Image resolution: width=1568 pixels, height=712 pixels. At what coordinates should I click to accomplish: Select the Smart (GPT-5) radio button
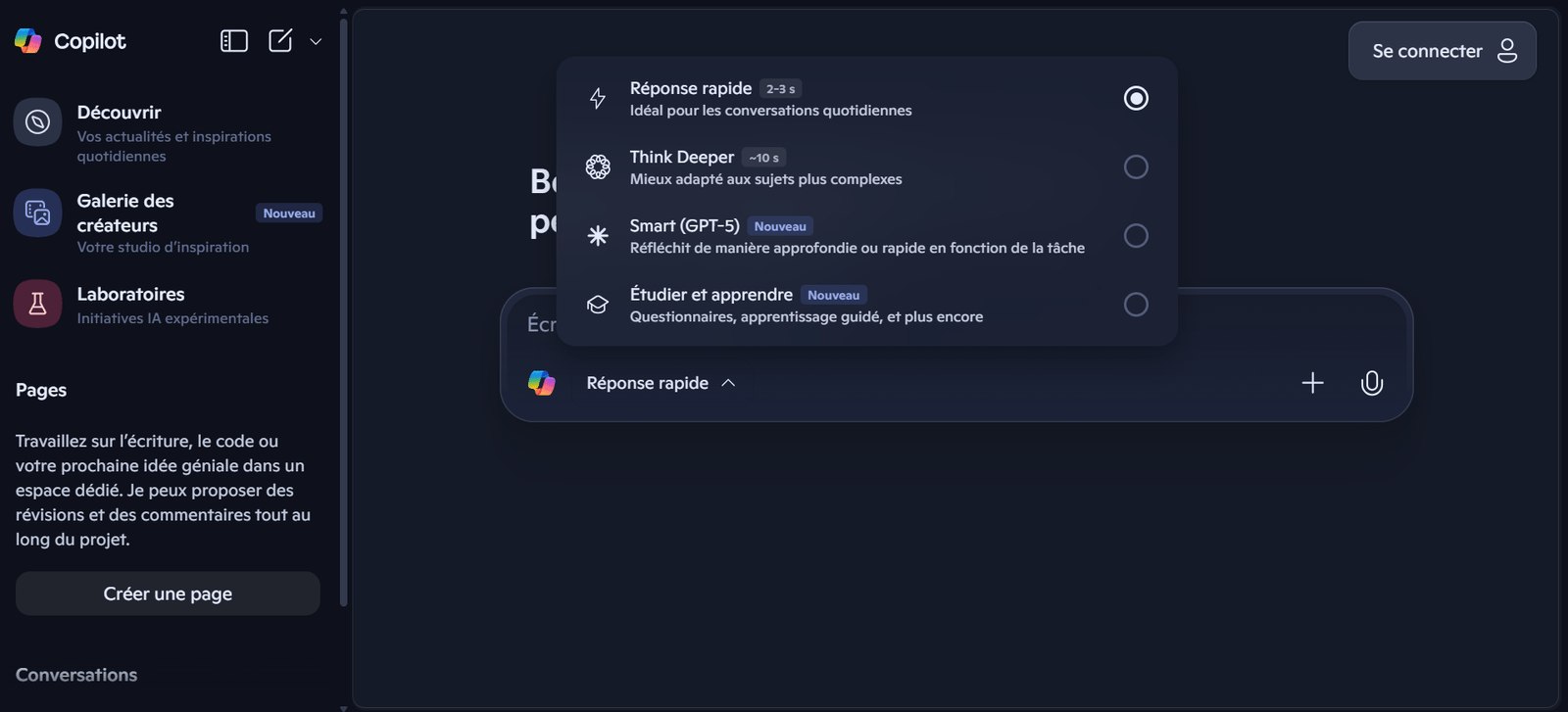tap(1136, 236)
